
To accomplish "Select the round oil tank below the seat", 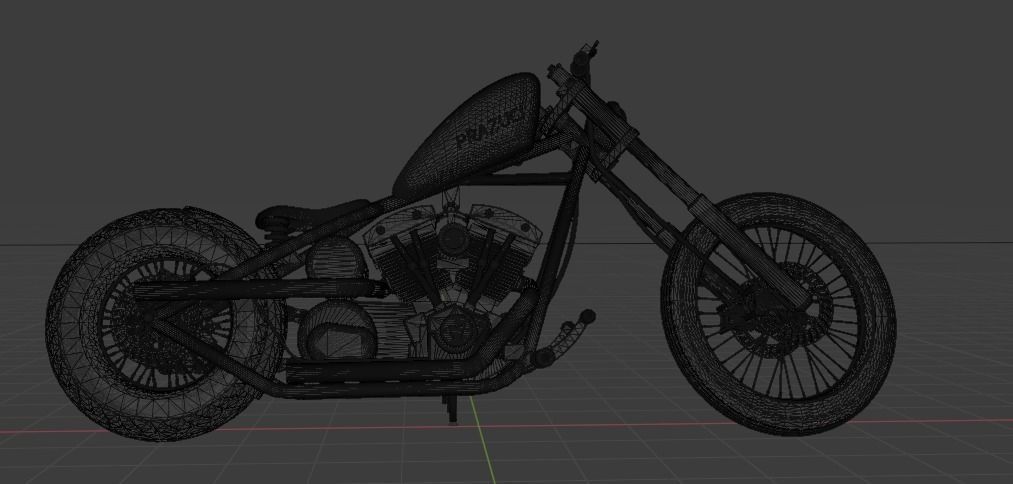I will click(336, 260).
